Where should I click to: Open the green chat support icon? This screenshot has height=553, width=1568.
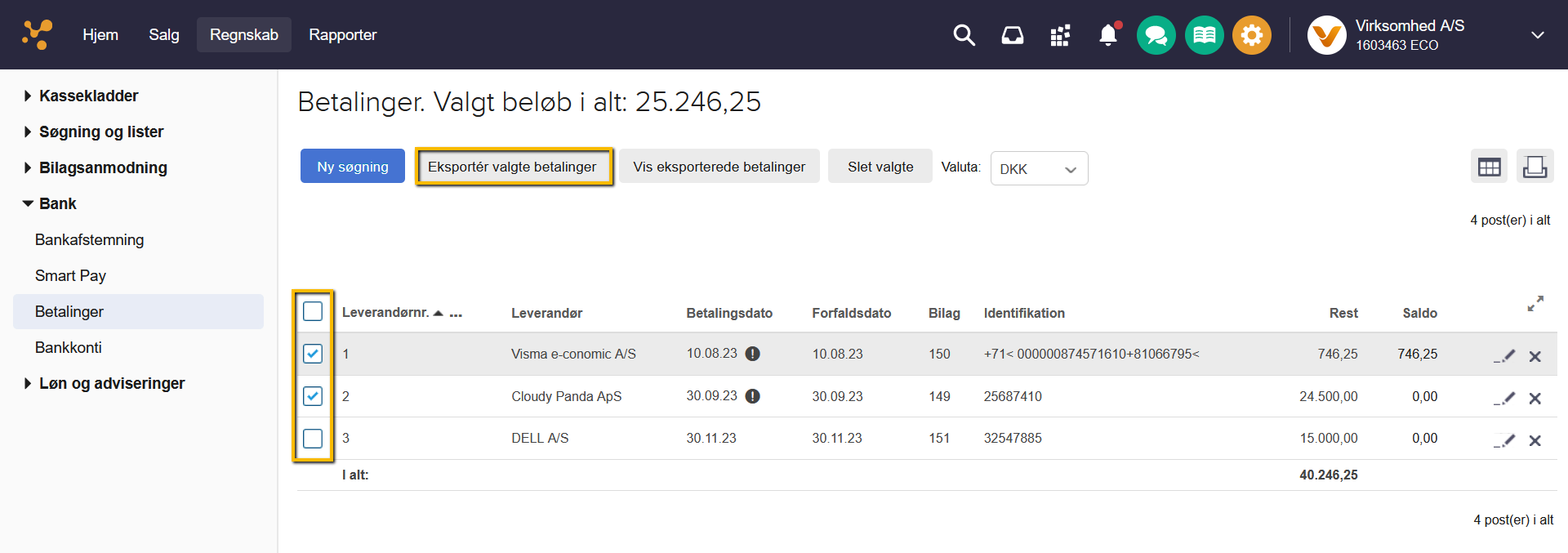tap(1156, 35)
